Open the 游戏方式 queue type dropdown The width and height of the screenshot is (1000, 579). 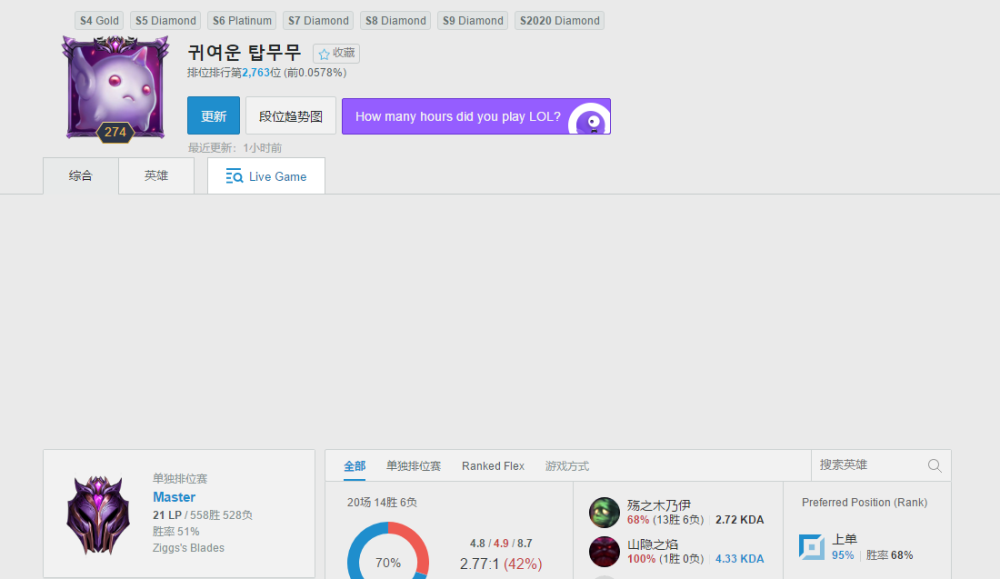point(567,466)
